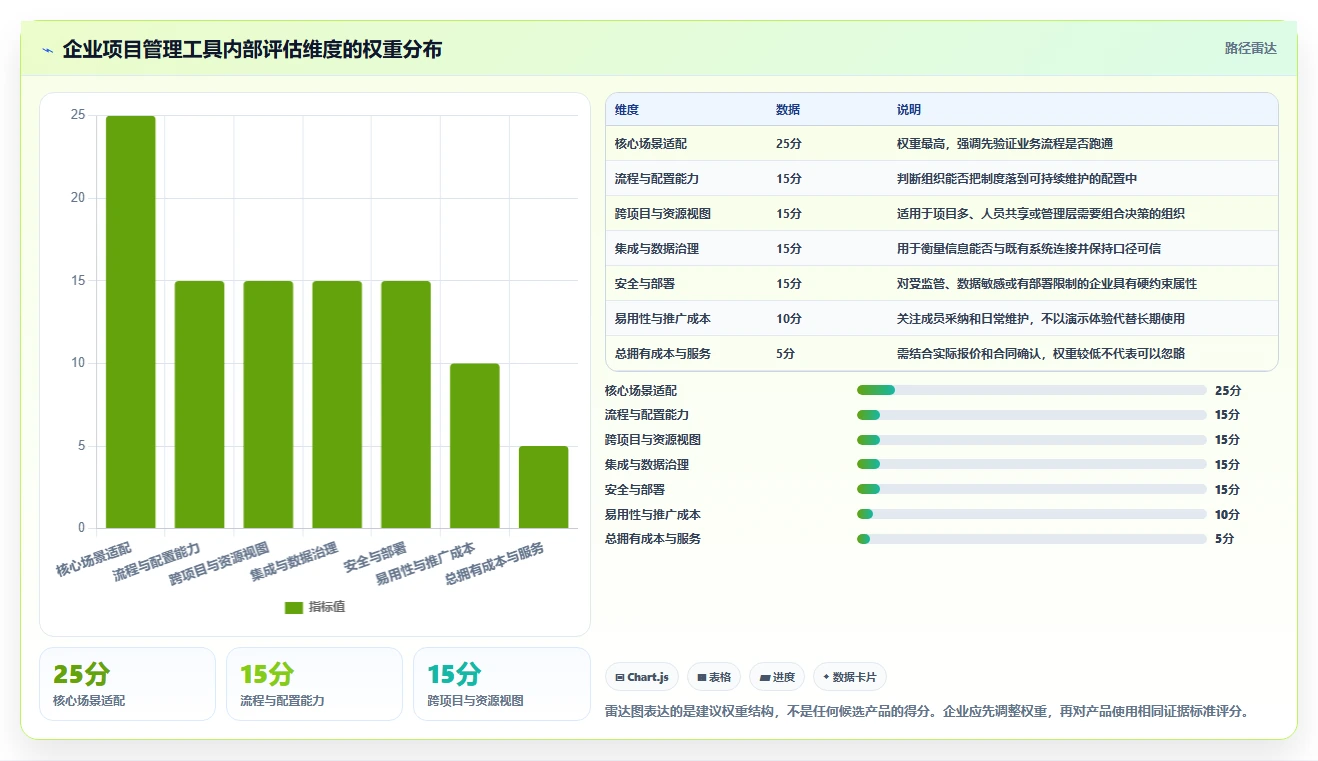1318x761 pixels.
Task: Click the 10分 value beside progress list
Action: [1227, 514]
